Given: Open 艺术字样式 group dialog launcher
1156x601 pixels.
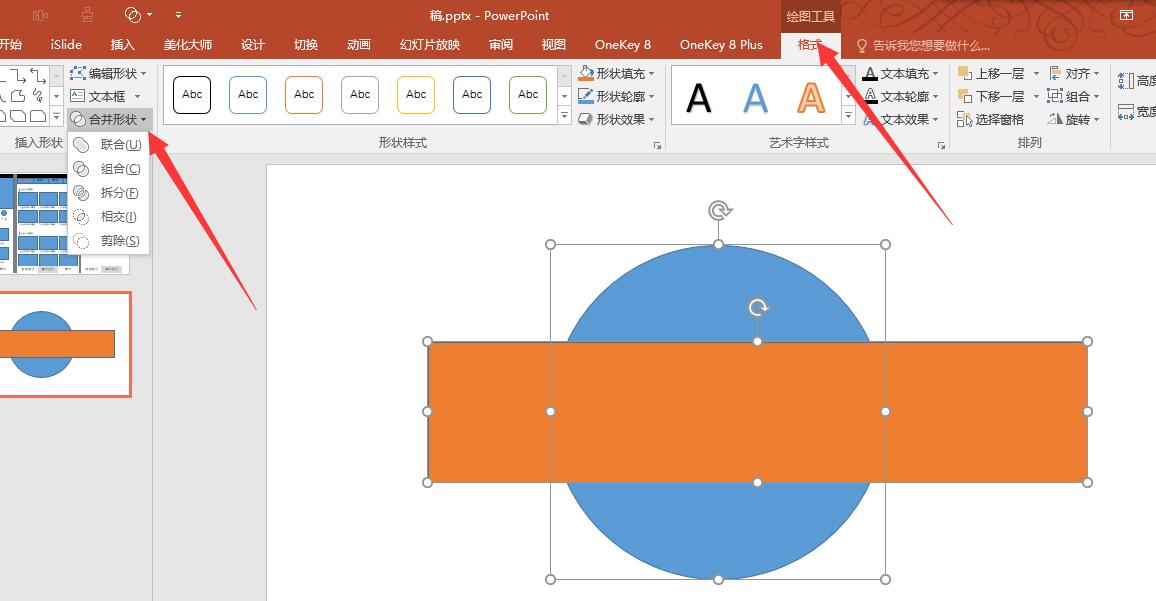Looking at the screenshot, I should [941, 146].
